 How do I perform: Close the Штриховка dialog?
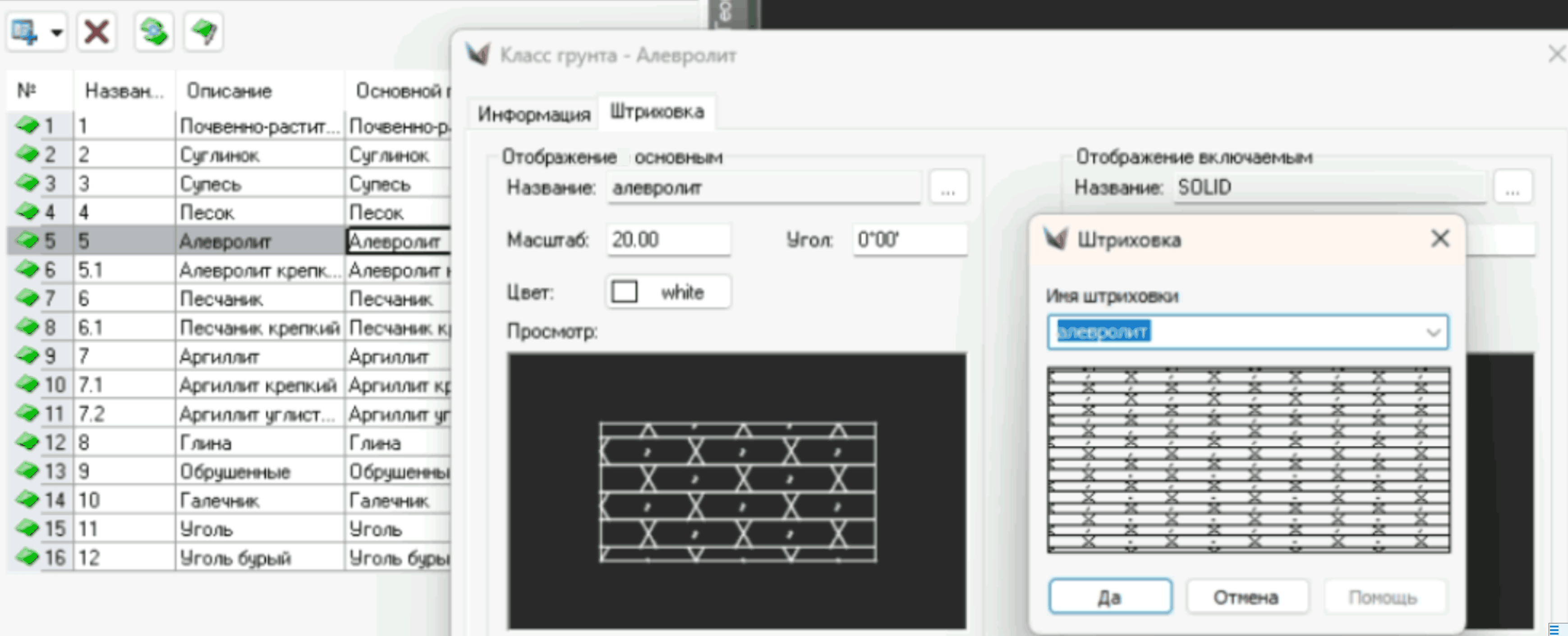pos(1439,238)
